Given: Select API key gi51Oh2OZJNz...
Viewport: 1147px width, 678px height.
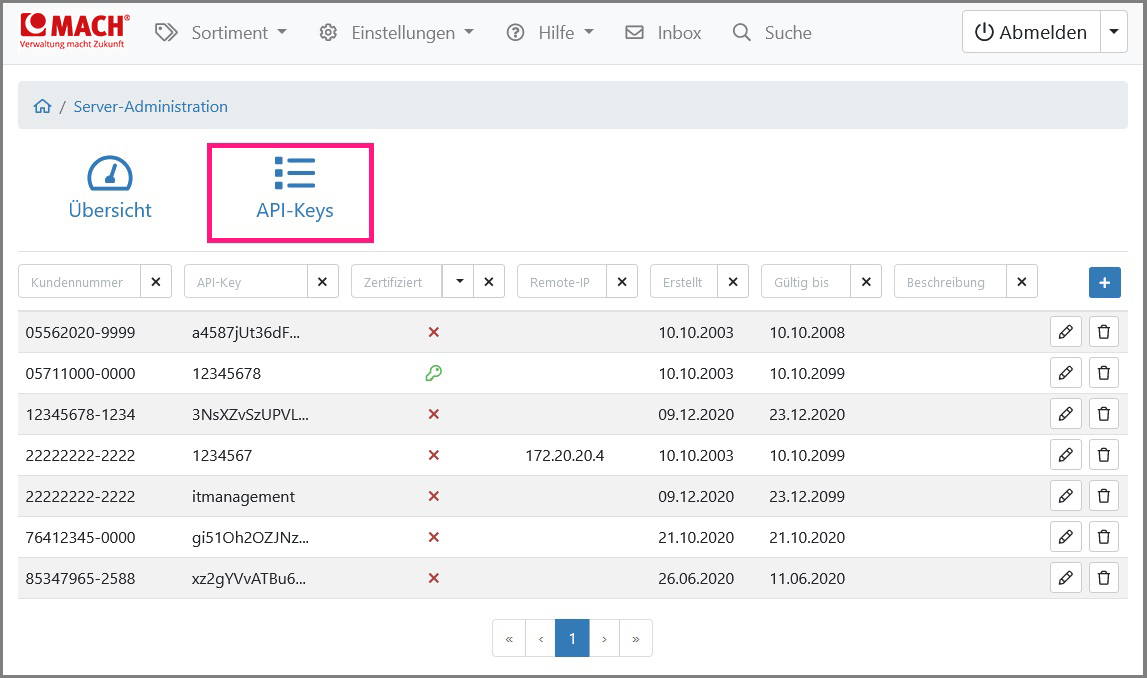Looking at the screenshot, I should [x=250, y=538].
